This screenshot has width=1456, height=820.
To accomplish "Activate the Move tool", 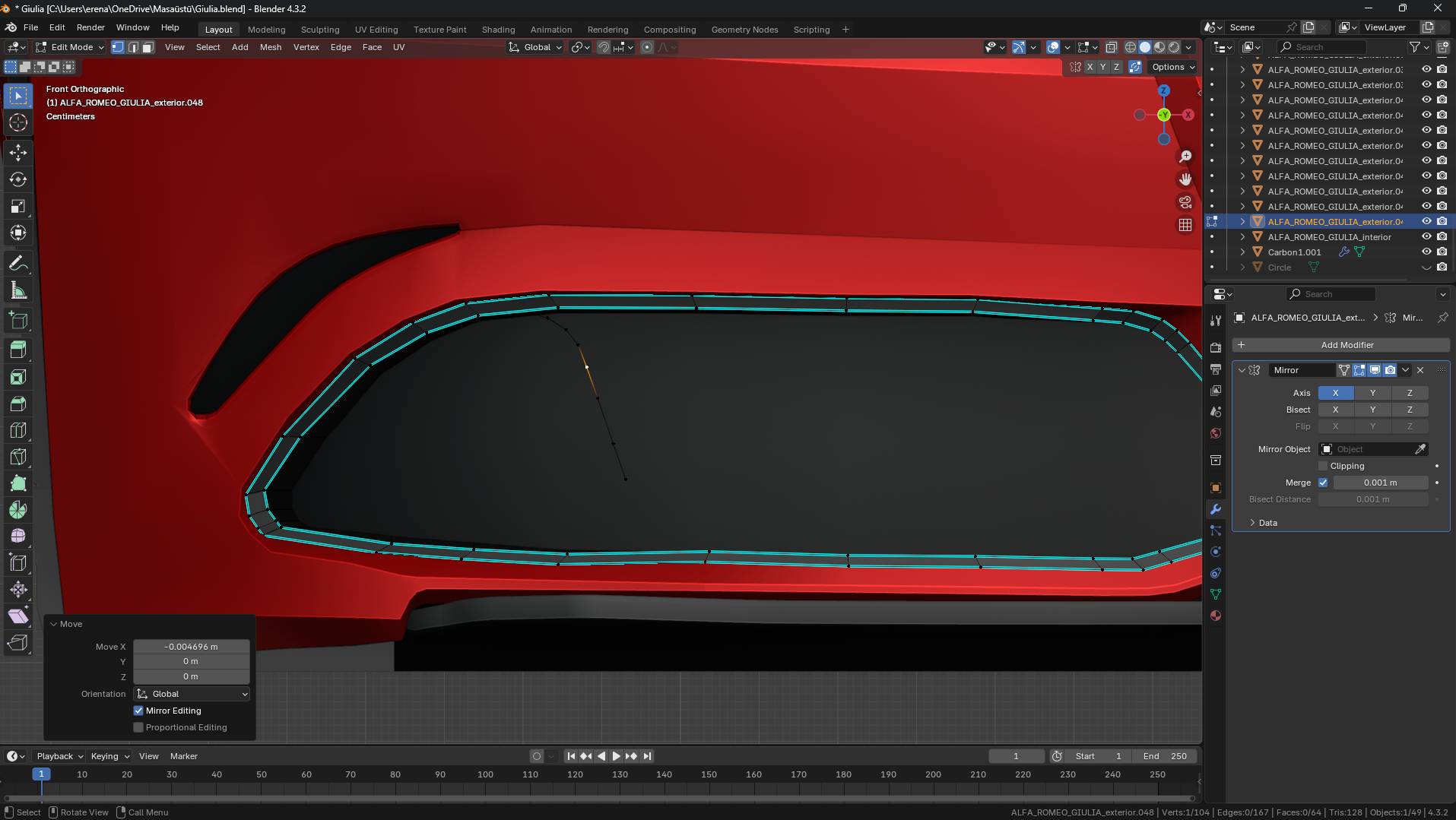I will click(x=18, y=153).
